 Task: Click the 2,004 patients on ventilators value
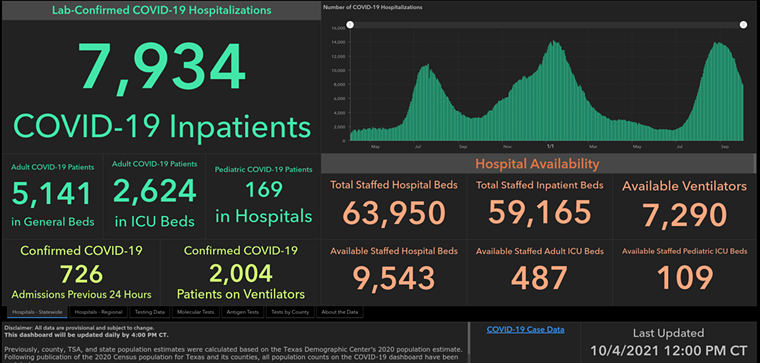click(x=241, y=274)
